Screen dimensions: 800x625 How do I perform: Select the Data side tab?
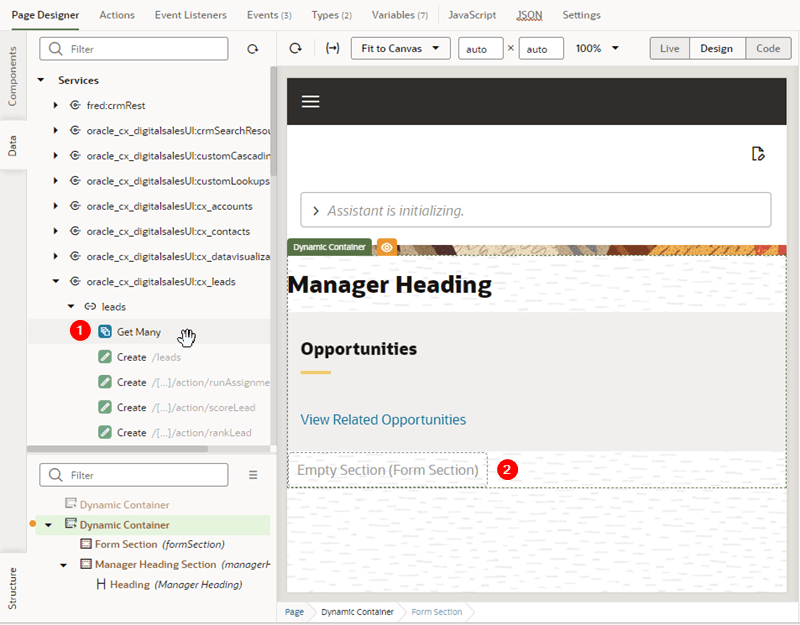[x=12, y=146]
